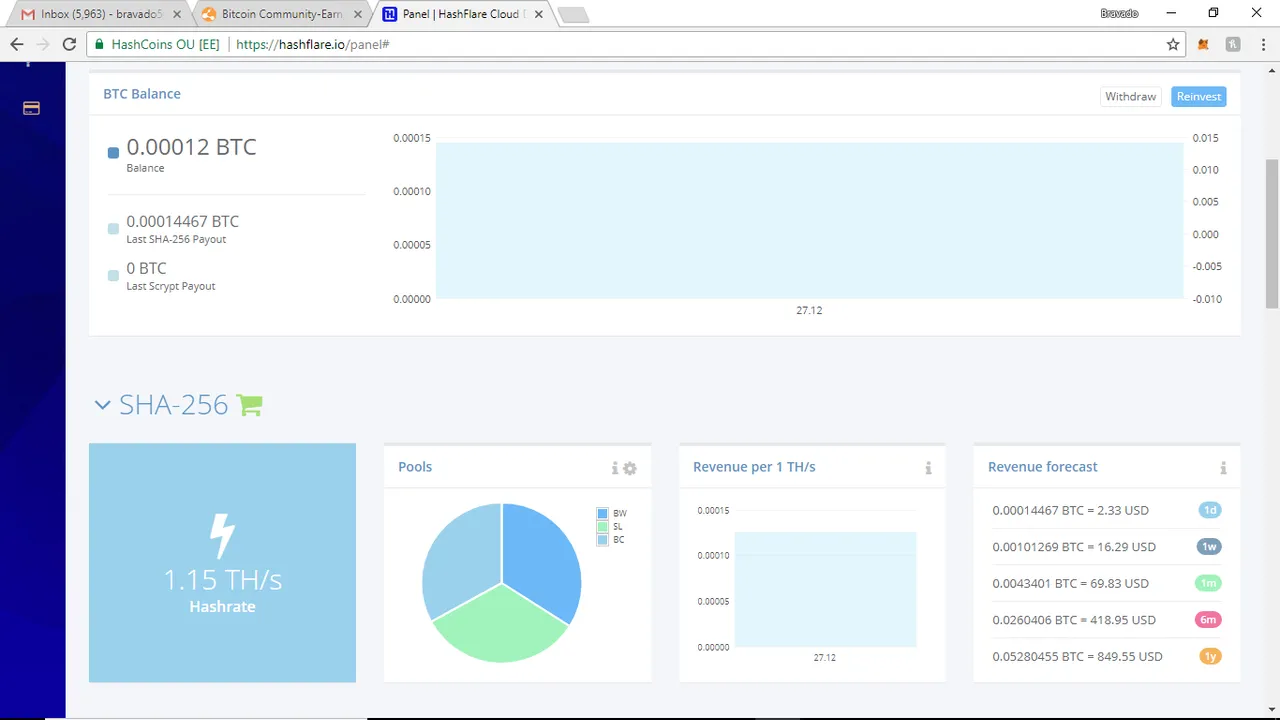Image resolution: width=1280 pixels, height=720 pixels.
Task: Select the Panel | HashFlare tab
Action: click(460, 15)
